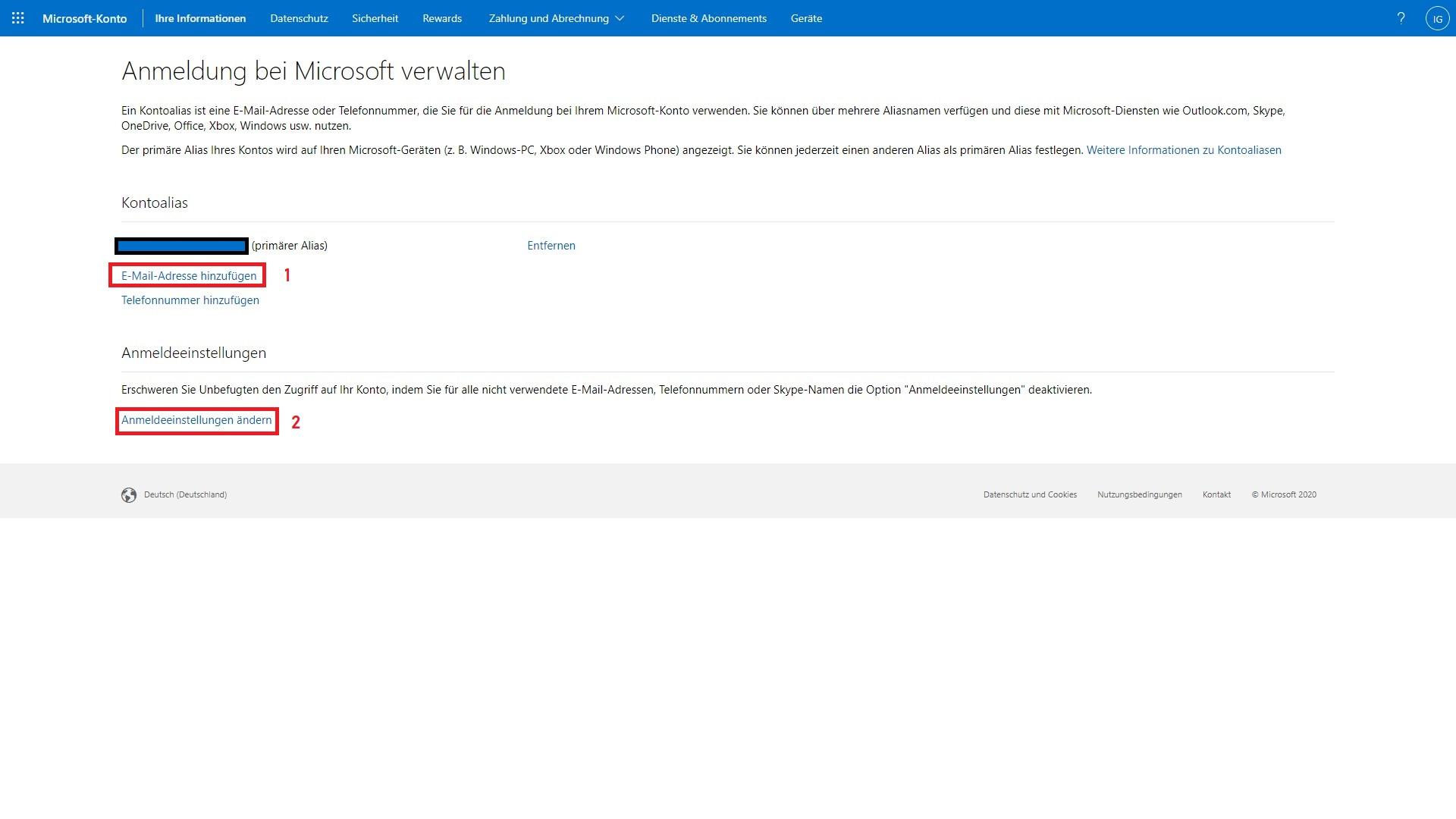This screenshot has height=819, width=1456.
Task: Open the Microsoft app launcher grid
Action: 18,18
